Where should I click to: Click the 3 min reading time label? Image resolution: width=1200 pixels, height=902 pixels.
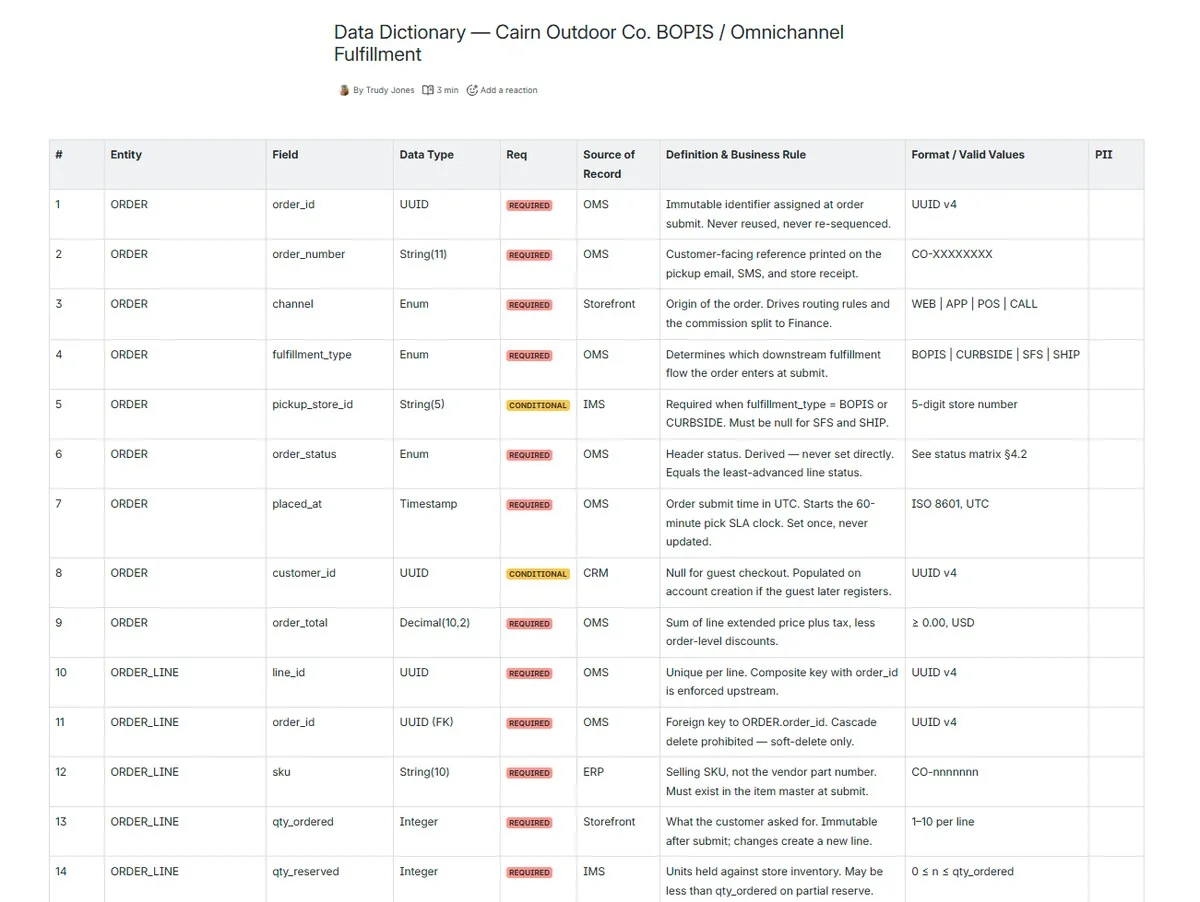[x=448, y=90]
